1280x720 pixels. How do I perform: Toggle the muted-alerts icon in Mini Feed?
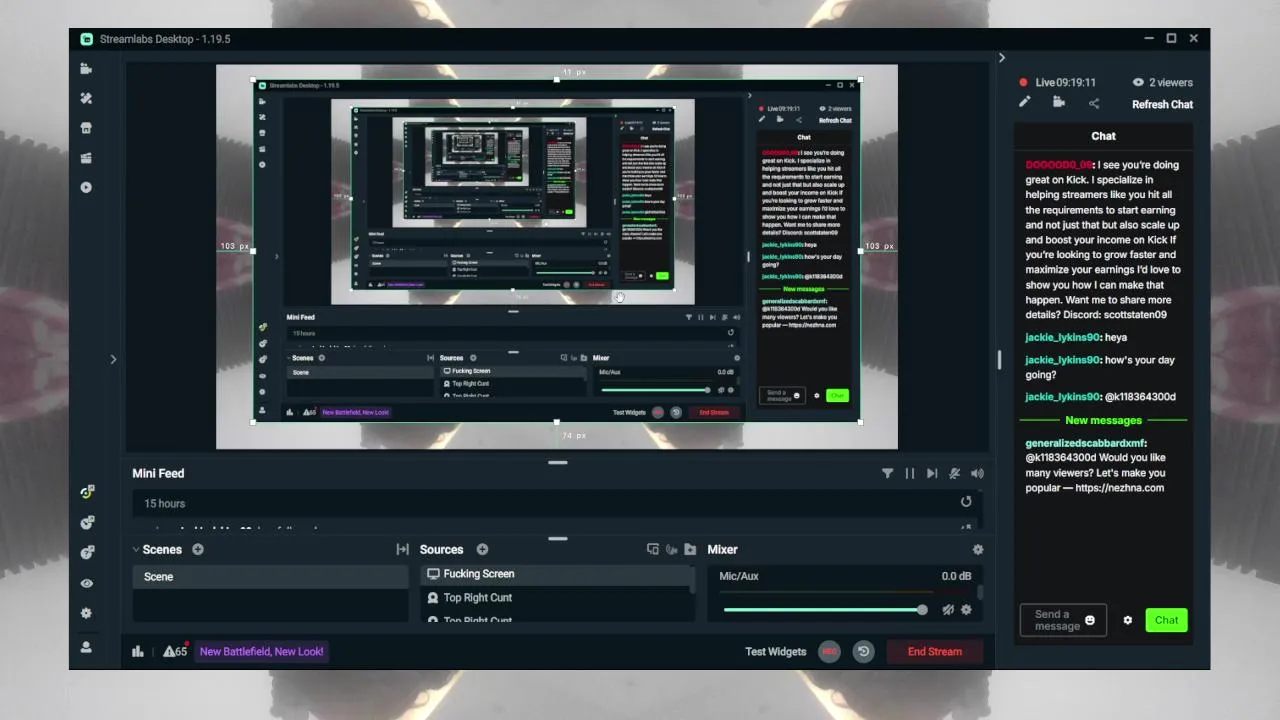tap(955, 473)
